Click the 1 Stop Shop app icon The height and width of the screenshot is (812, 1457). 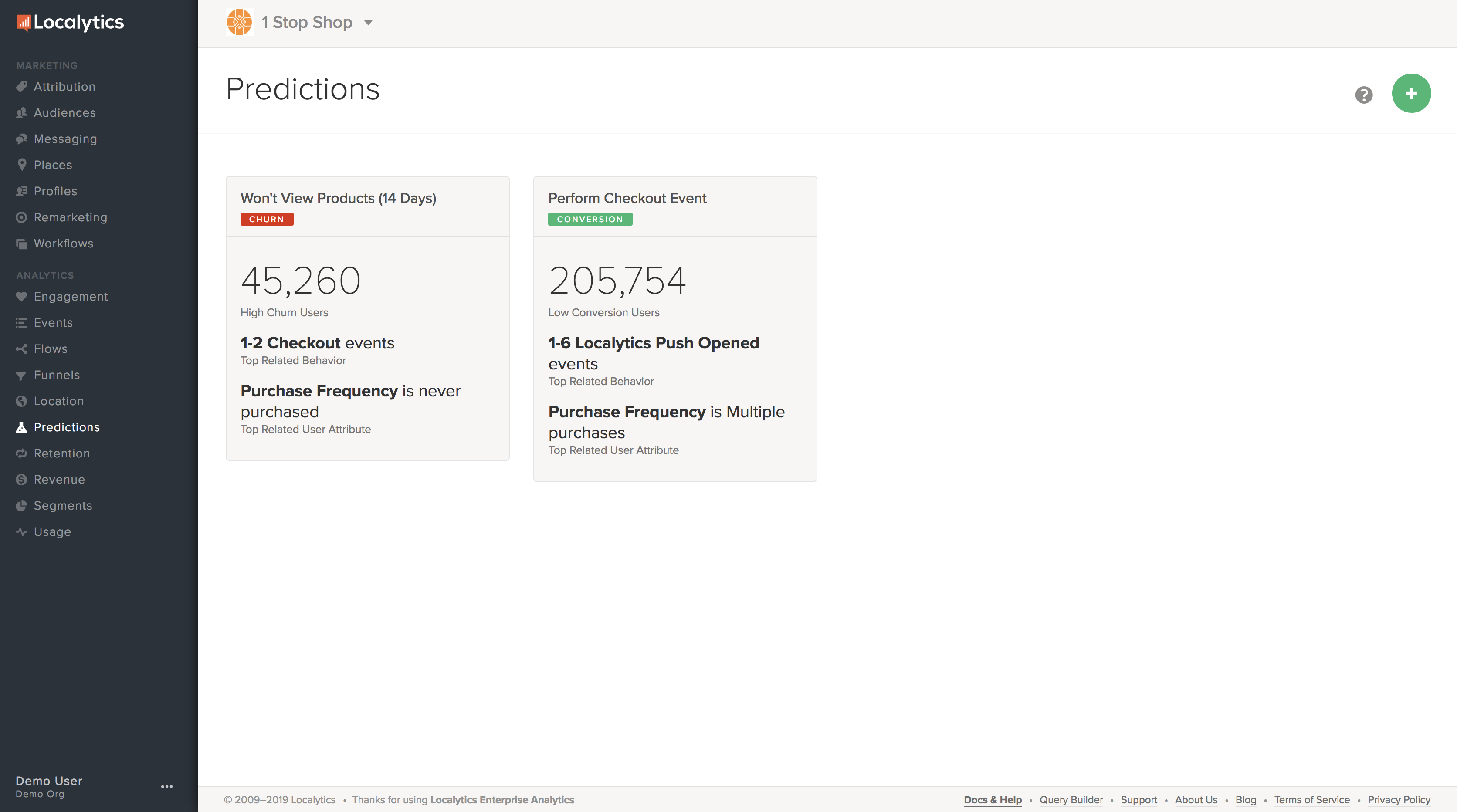pyautogui.click(x=239, y=23)
